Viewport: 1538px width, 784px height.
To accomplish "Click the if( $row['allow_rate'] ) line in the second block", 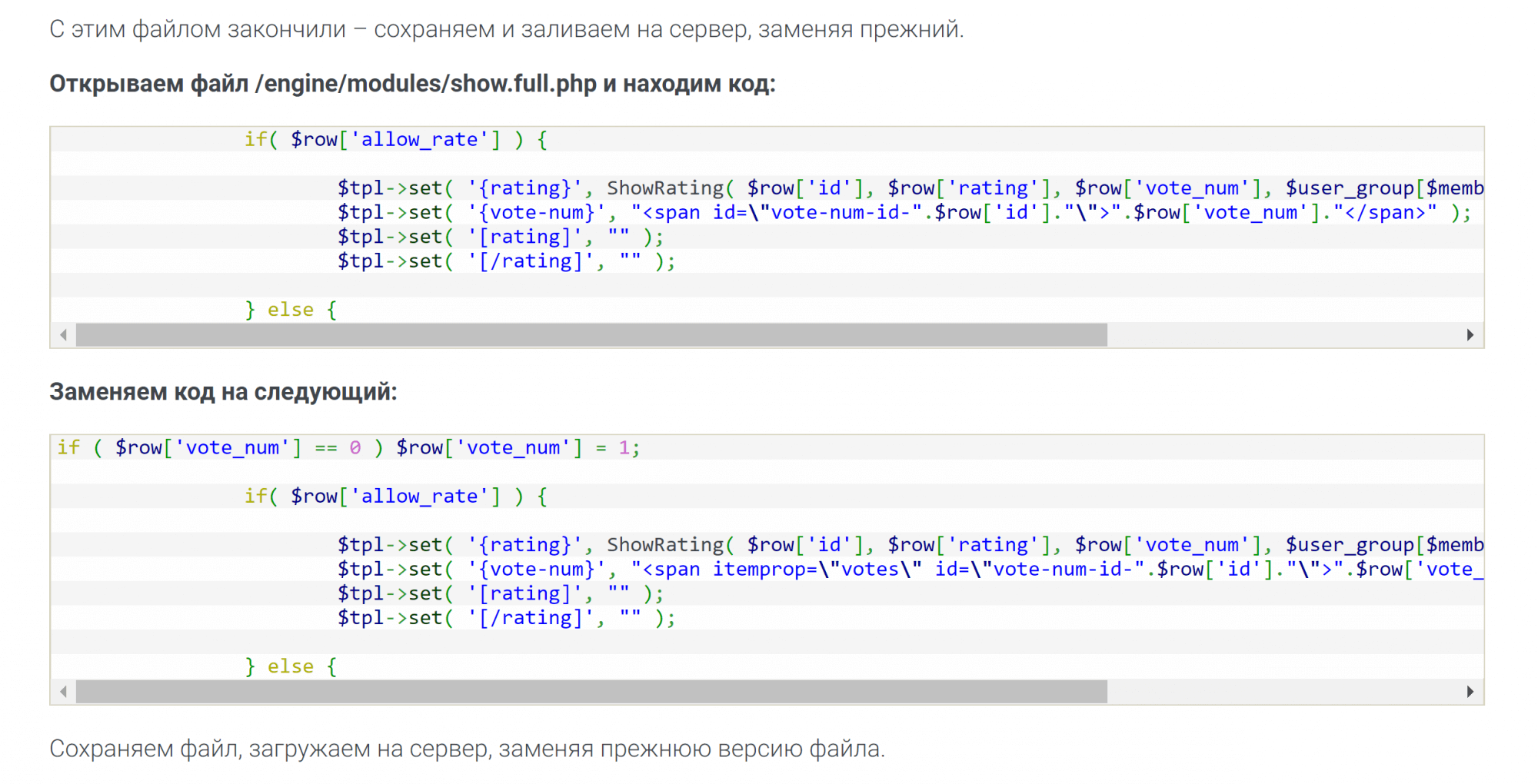I will click(395, 497).
